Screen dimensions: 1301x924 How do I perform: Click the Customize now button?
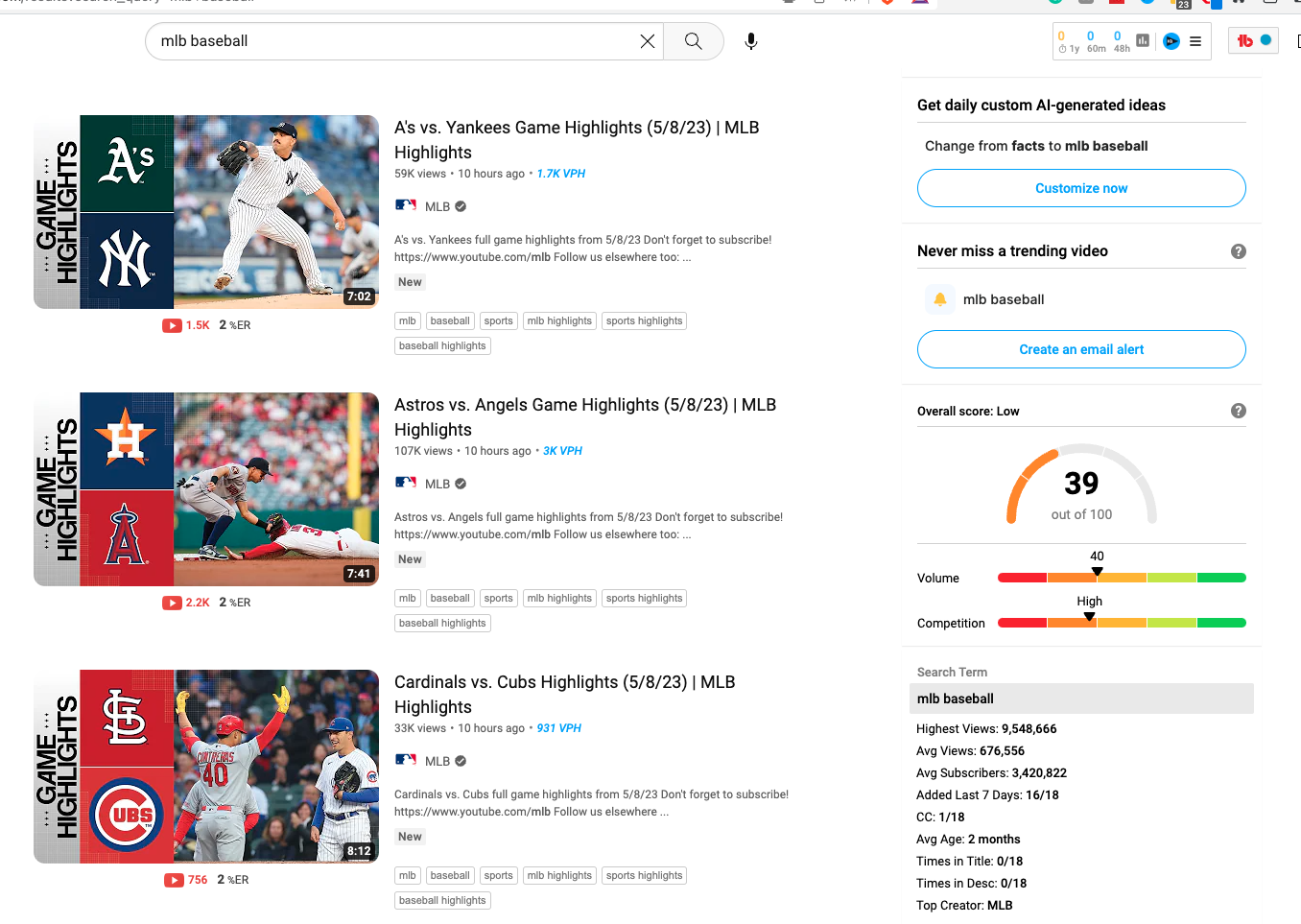click(x=1081, y=188)
